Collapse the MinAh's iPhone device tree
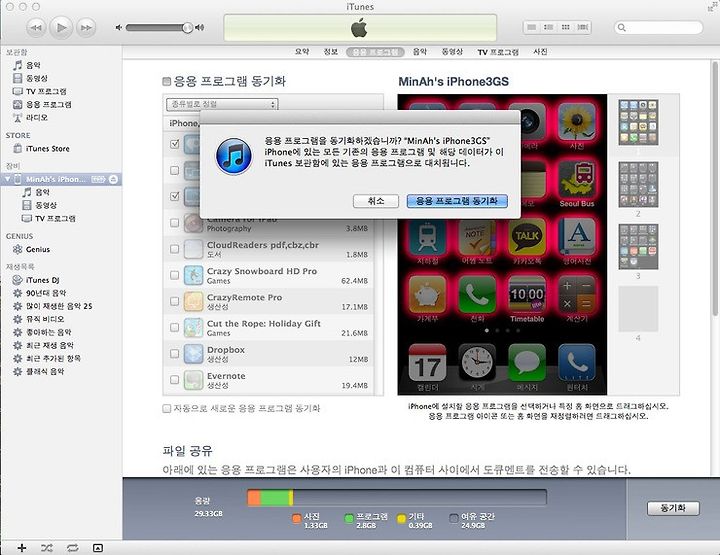The width and height of the screenshot is (720, 555). pos(7,179)
